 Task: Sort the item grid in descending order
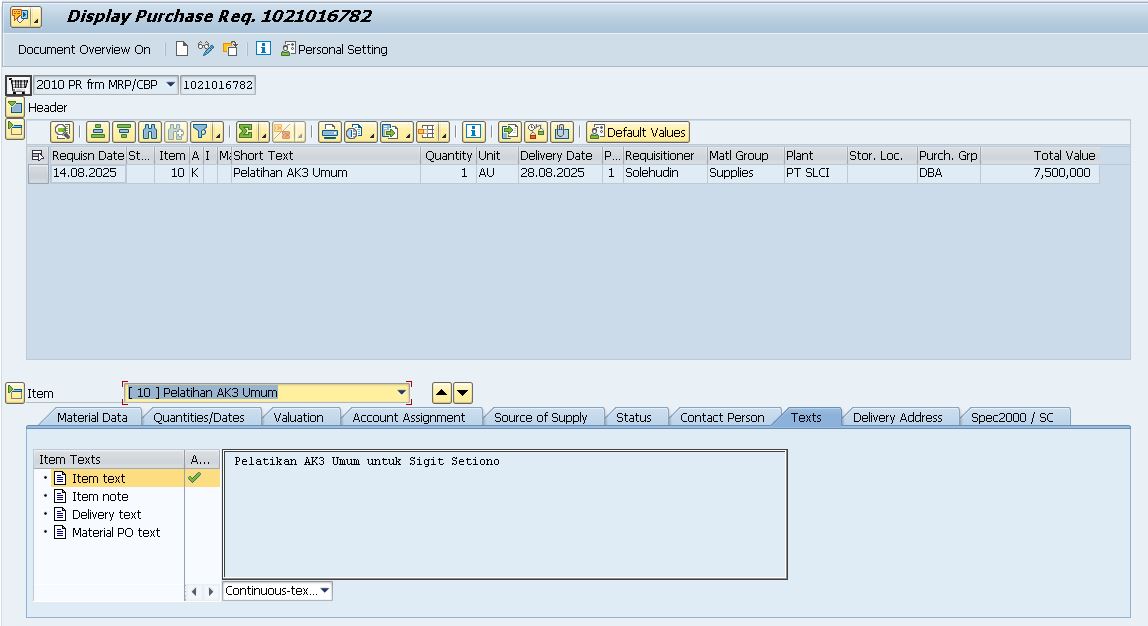[124, 133]
